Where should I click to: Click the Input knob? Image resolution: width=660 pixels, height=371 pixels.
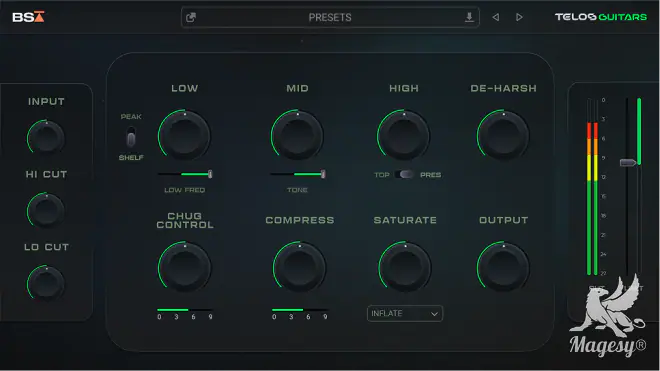click(x=45, y=137)
